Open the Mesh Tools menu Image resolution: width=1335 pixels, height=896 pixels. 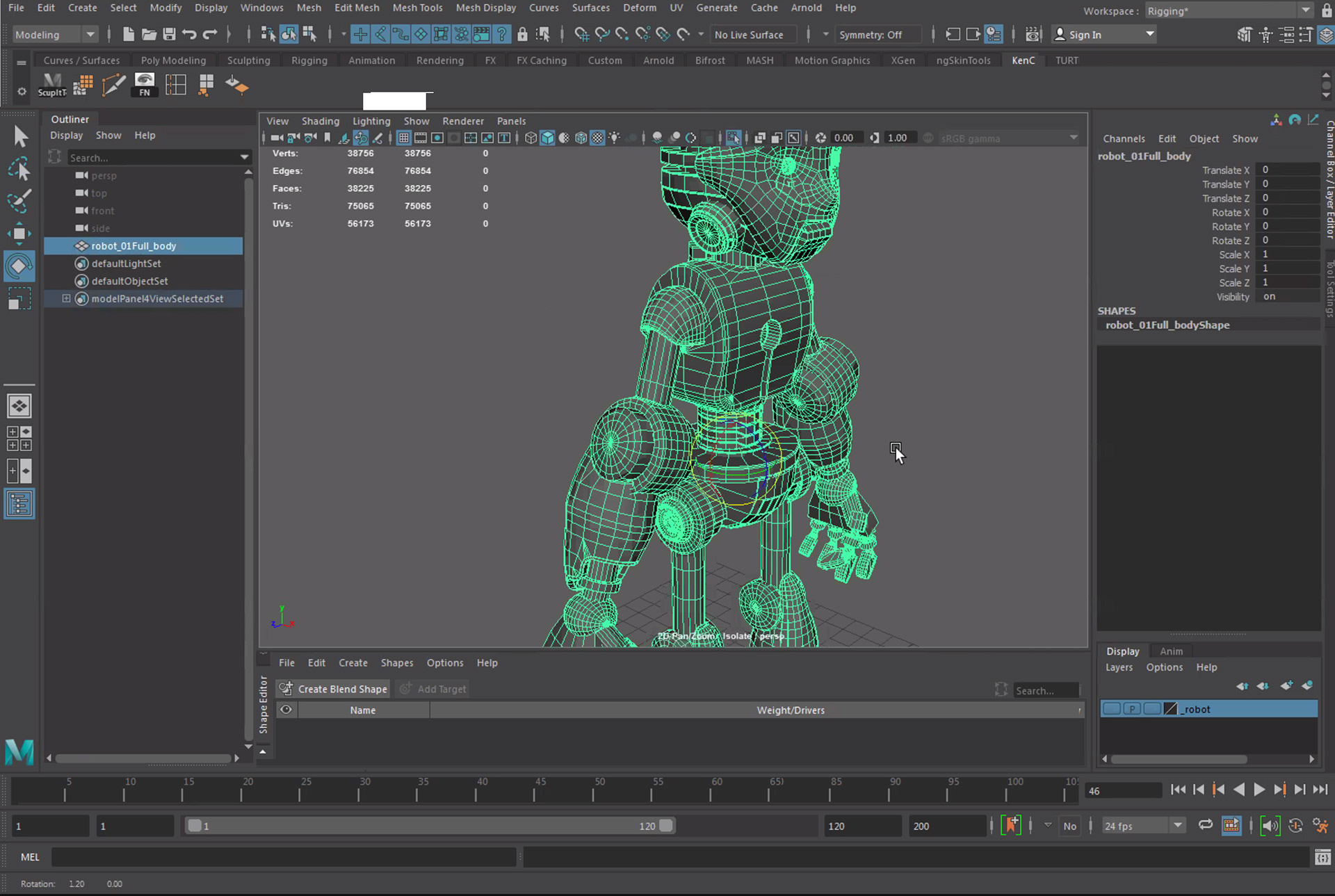pyautogui.click(x=417, y=8)
